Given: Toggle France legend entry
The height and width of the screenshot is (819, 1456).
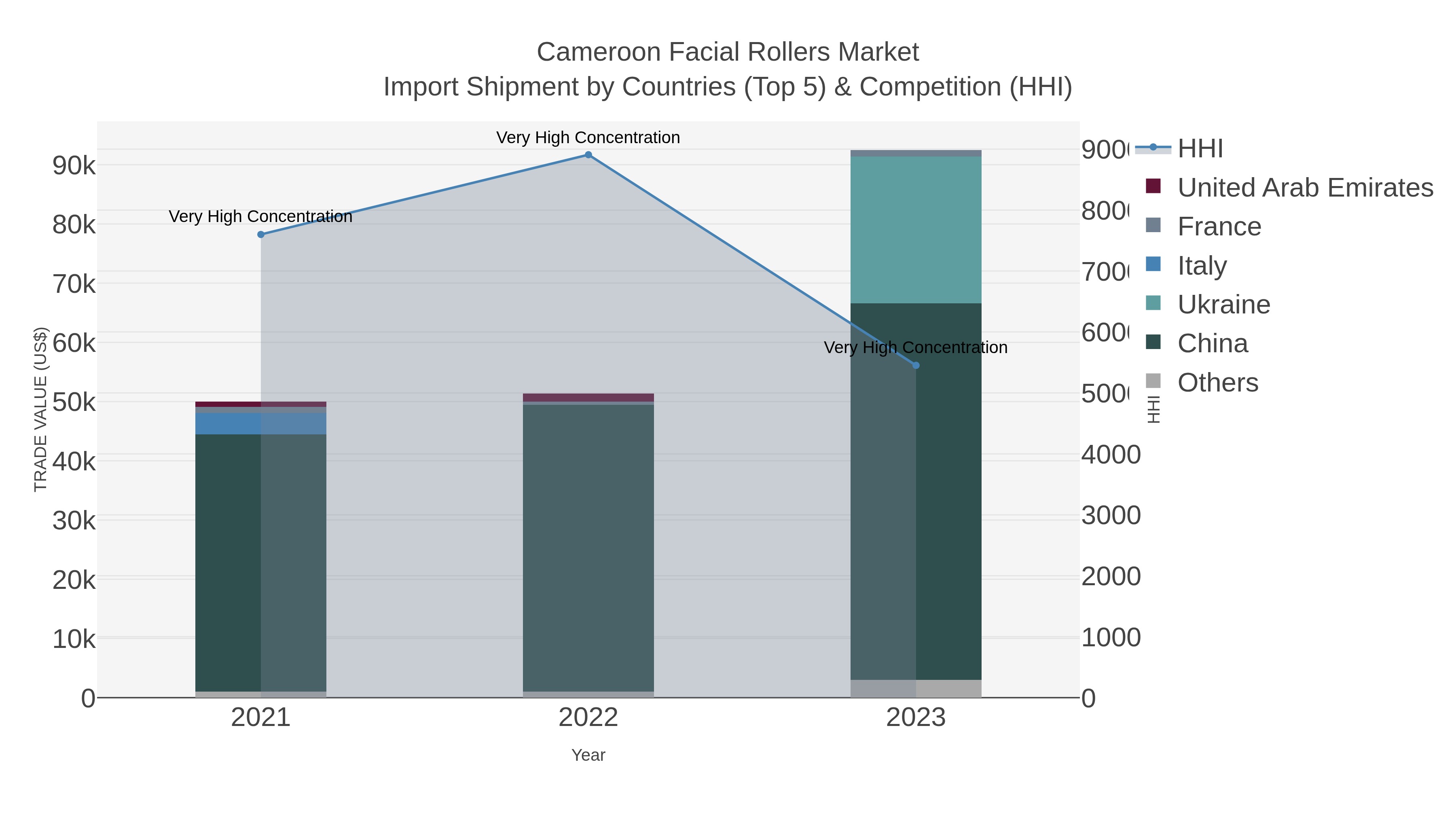Looking at the screenshot, I should pyautogui.click(x=1203, y=226).
